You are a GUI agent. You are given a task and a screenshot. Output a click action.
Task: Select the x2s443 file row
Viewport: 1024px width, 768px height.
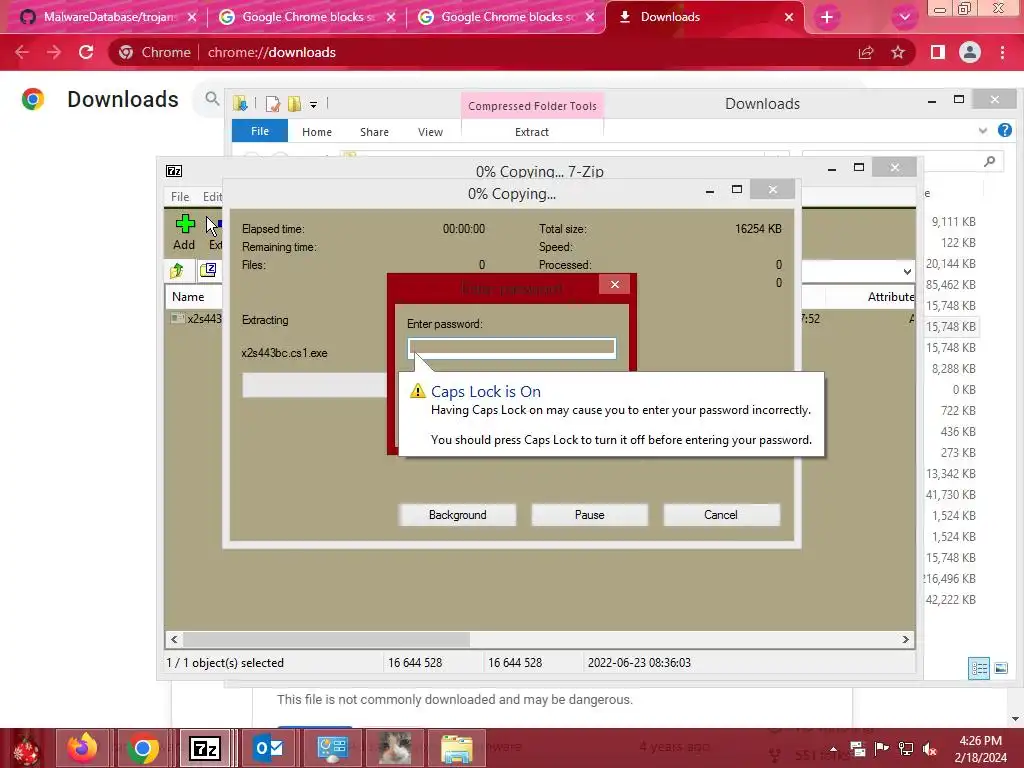195,319
